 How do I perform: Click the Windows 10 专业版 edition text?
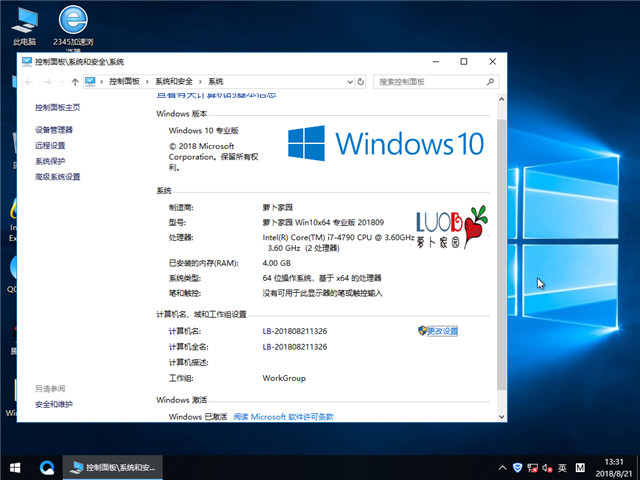[x=204, y=131]
